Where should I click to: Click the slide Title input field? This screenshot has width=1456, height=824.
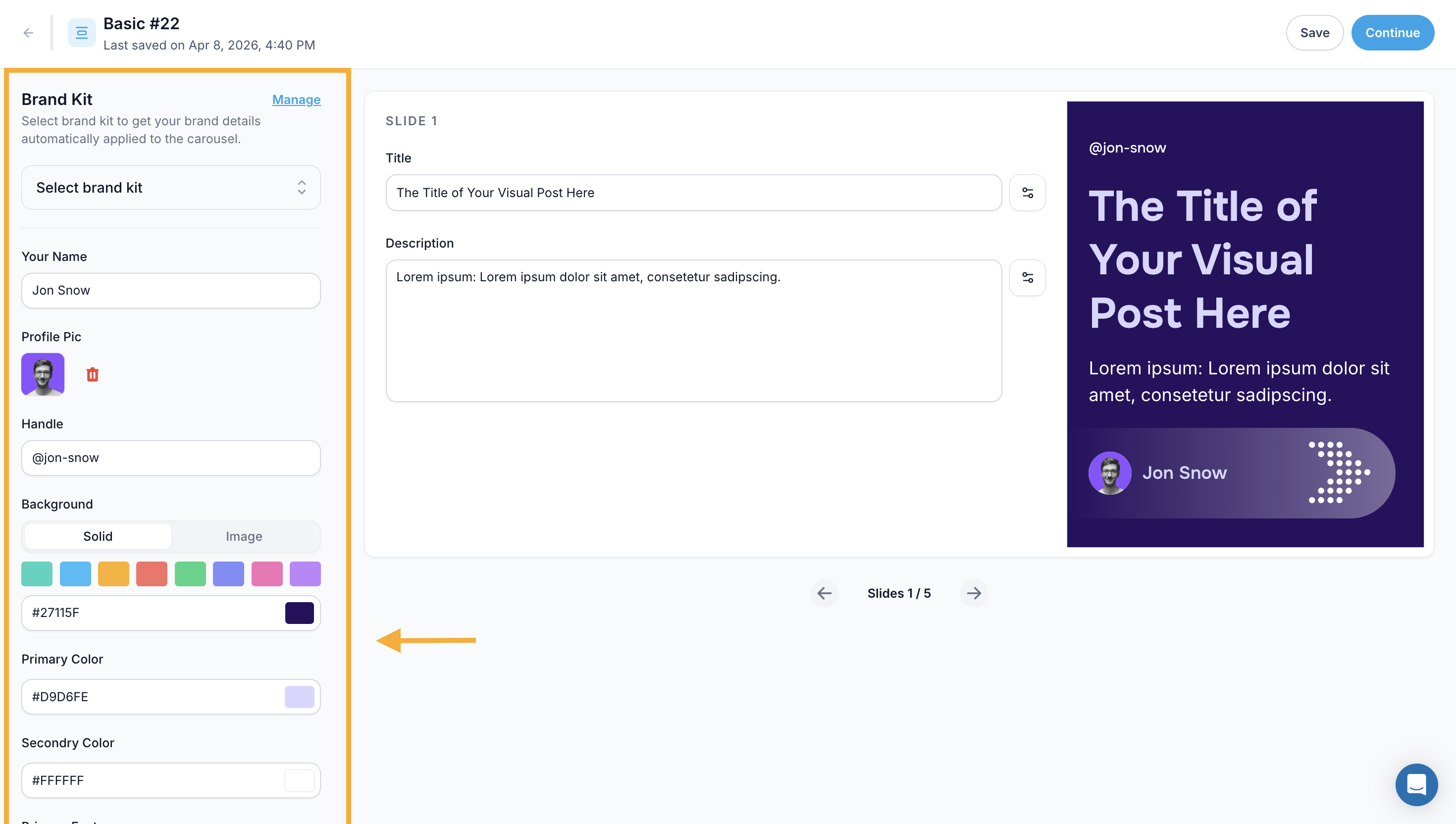[x=693, y=193]
